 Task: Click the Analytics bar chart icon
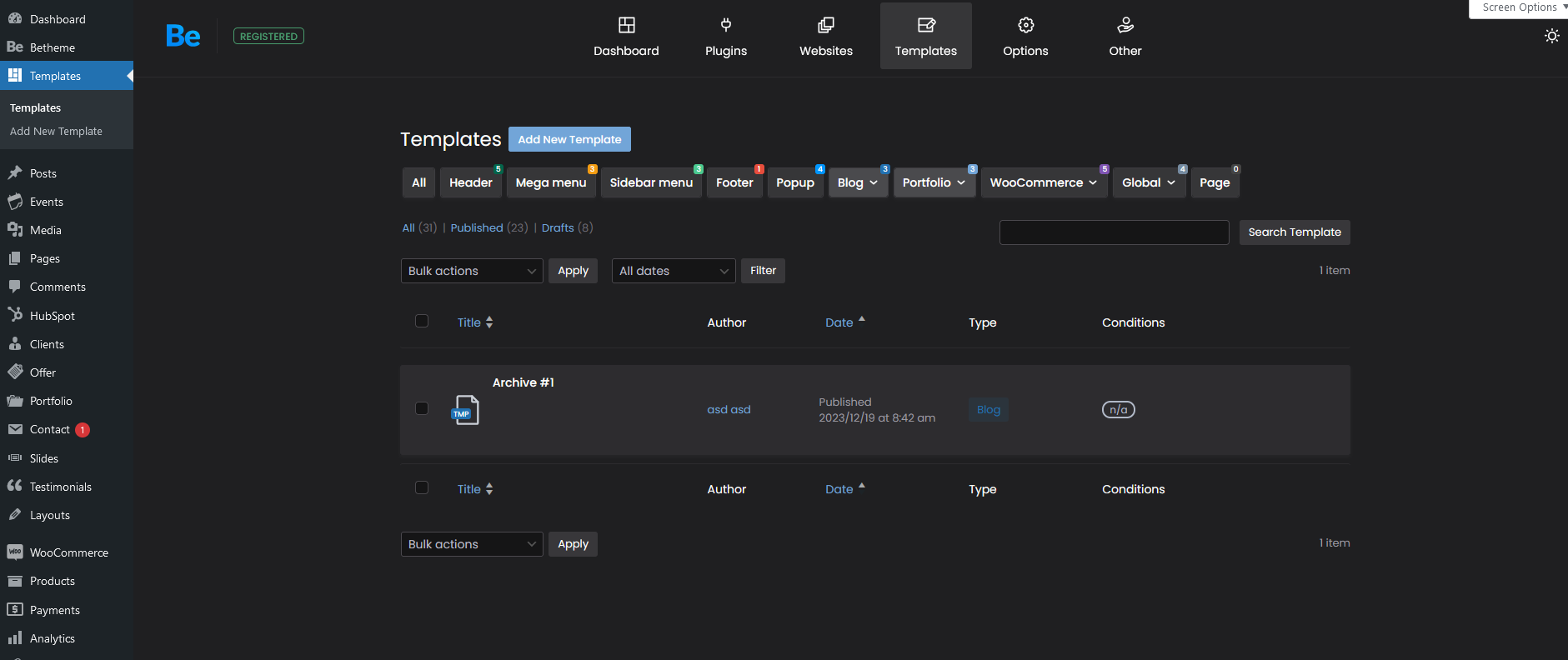click(x=15, y=637)
